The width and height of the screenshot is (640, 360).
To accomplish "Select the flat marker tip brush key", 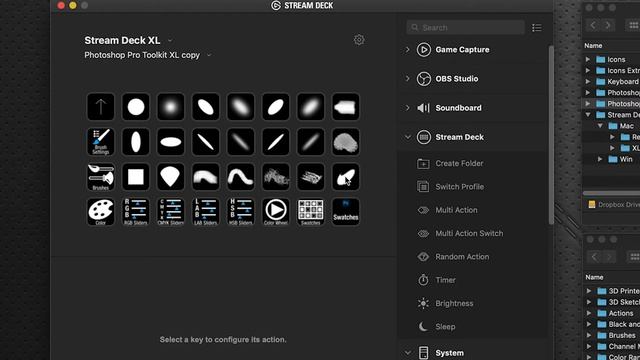I will tap(346, 107).
